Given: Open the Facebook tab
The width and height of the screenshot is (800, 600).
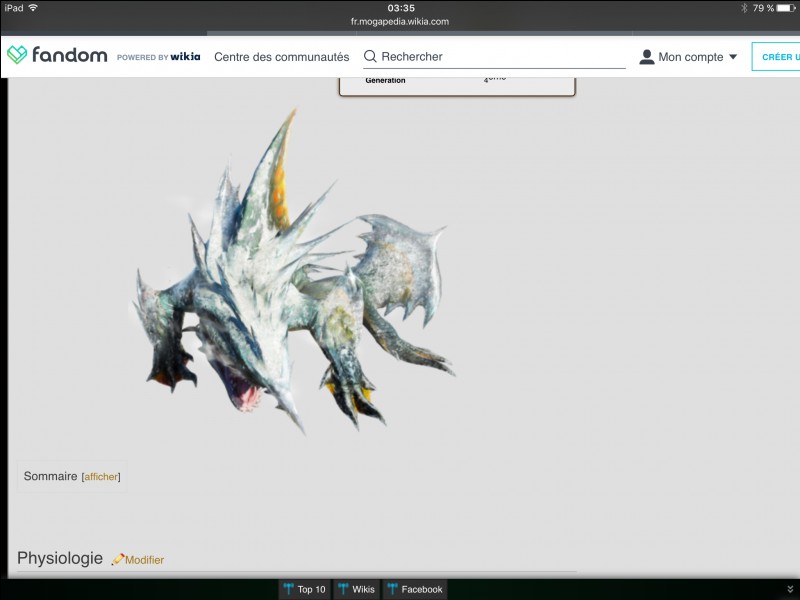Looking at the screenshot, I should click(x=415, y=589).
